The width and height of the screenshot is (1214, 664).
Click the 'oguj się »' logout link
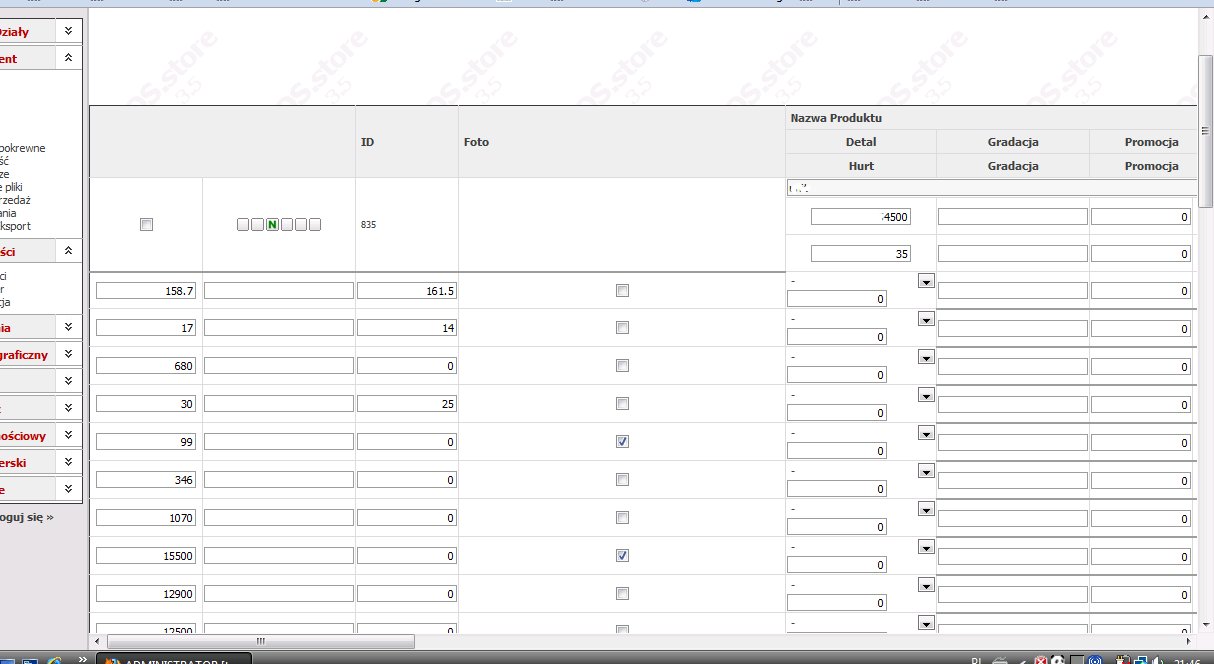tap(27, 517)
